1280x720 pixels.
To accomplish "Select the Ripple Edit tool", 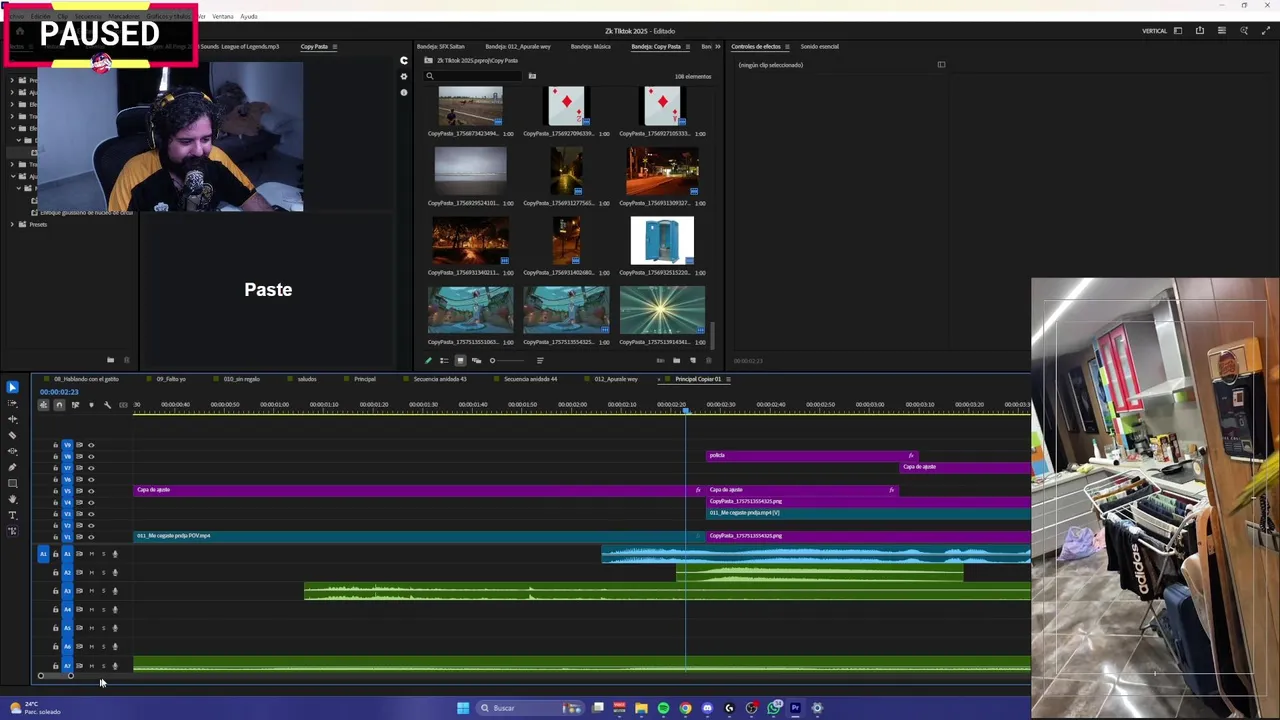I will [12, 419].
